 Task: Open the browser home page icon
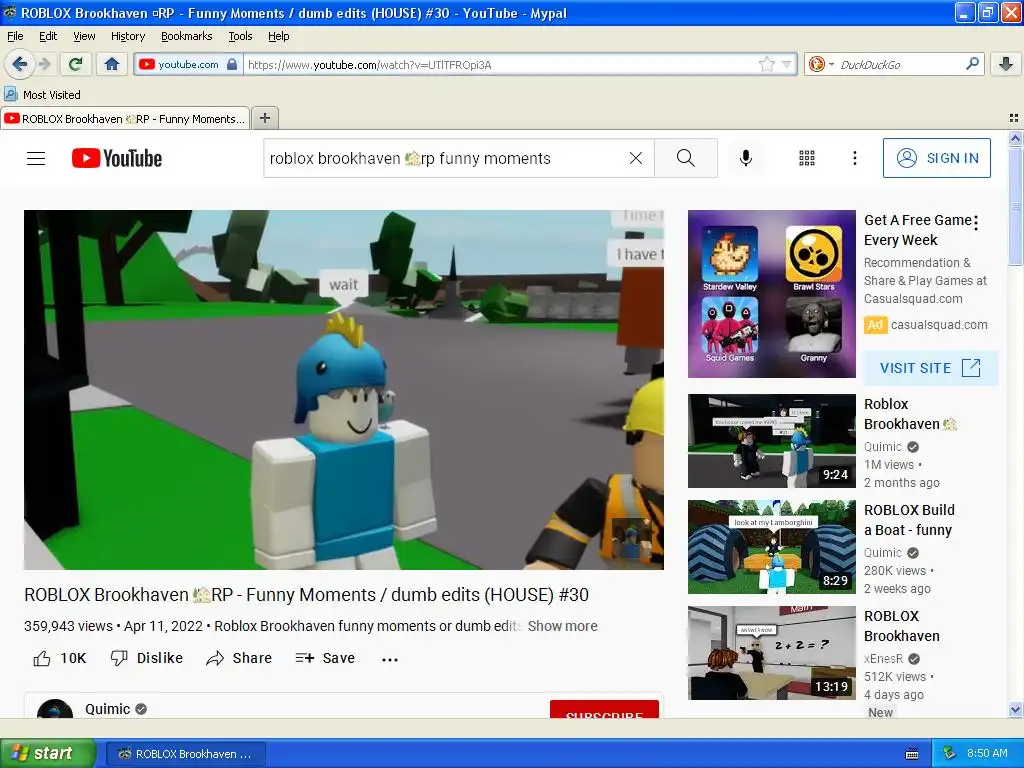pyautogui.click(x=112, y=64)
